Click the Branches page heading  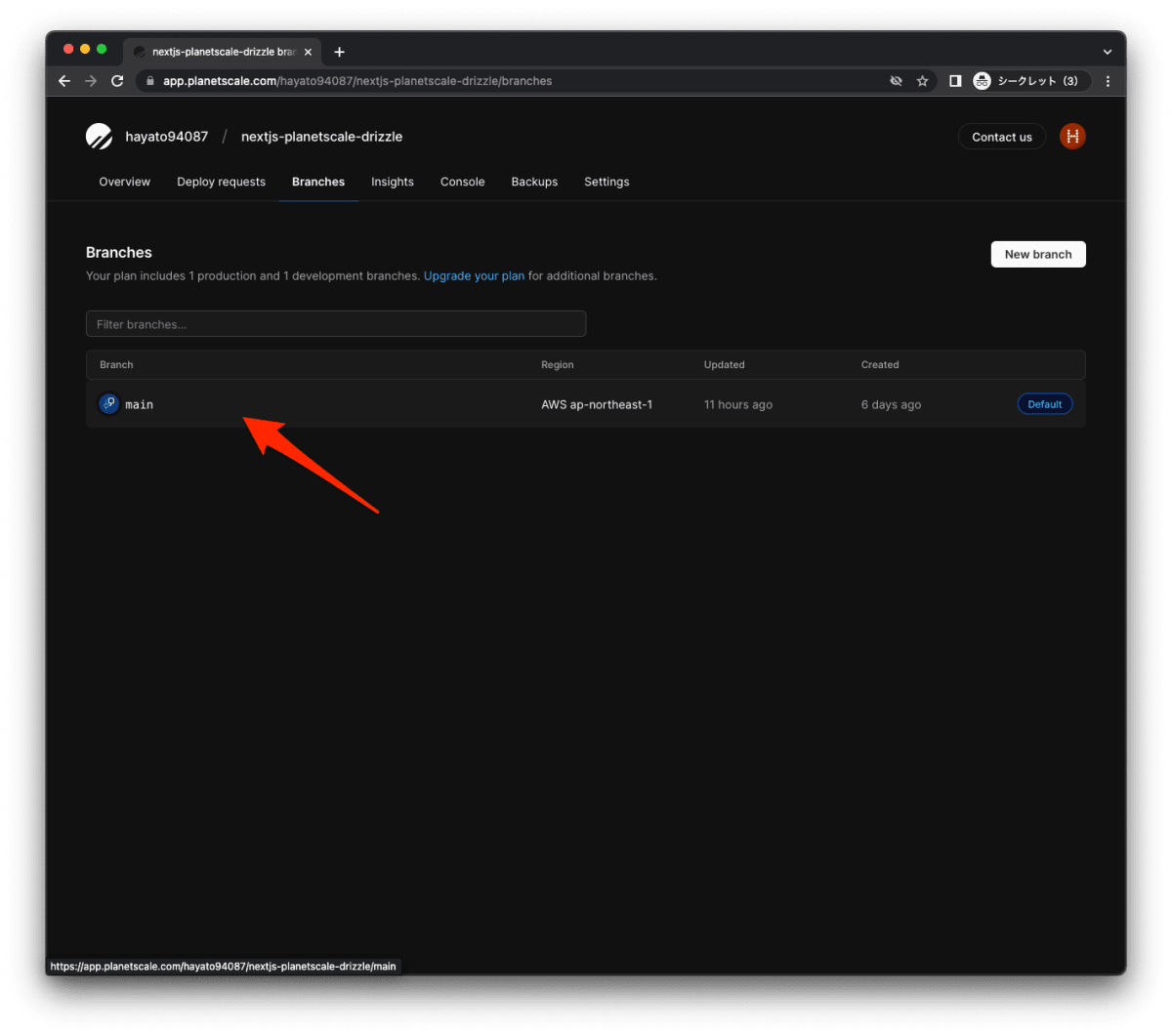pyautogui.click(x=119, y=252)
